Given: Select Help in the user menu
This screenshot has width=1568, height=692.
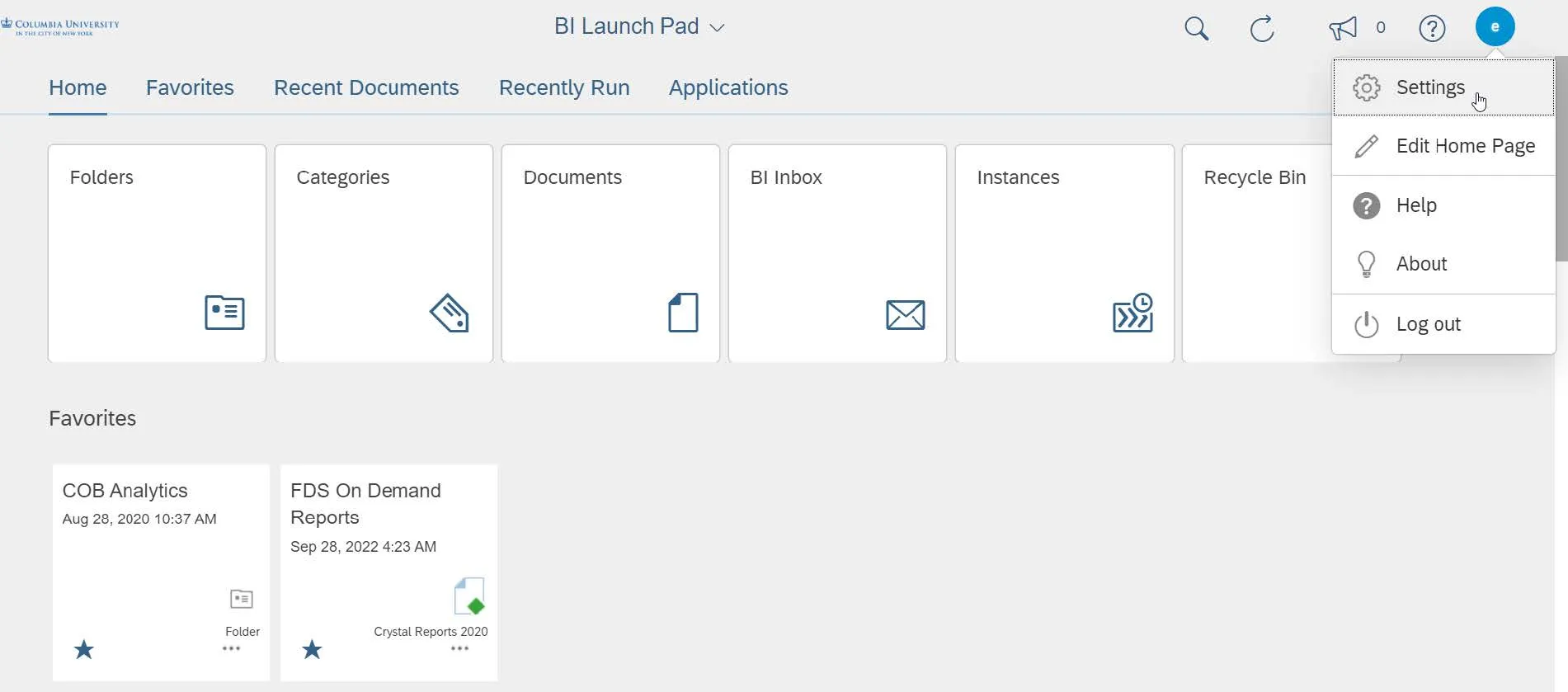Looking at the screenshot, I should coord(1443,205).
